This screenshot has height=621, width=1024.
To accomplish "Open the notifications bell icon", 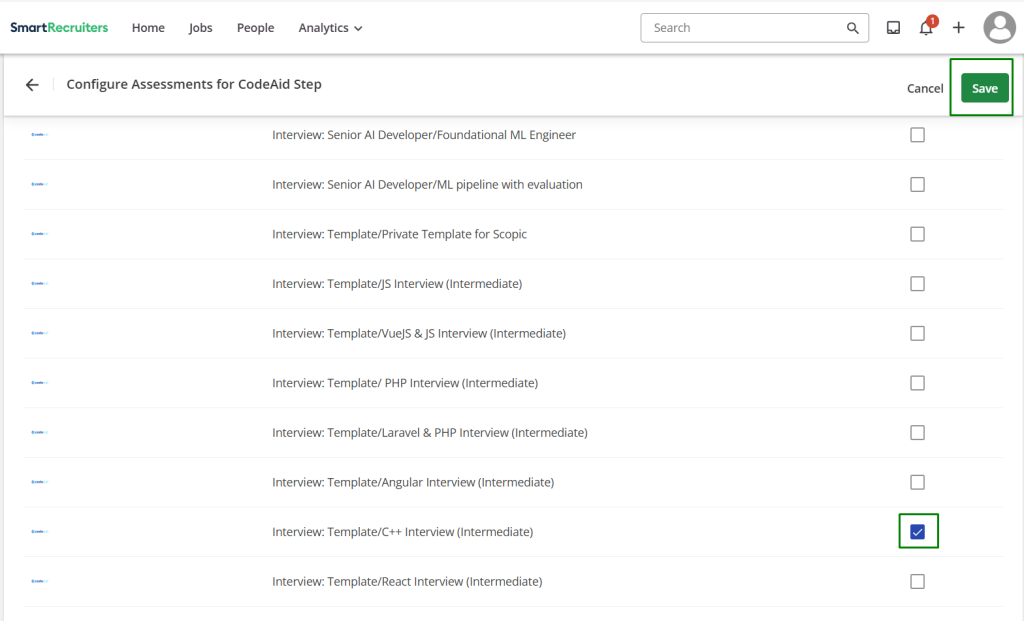I will [x=926, y=28].
